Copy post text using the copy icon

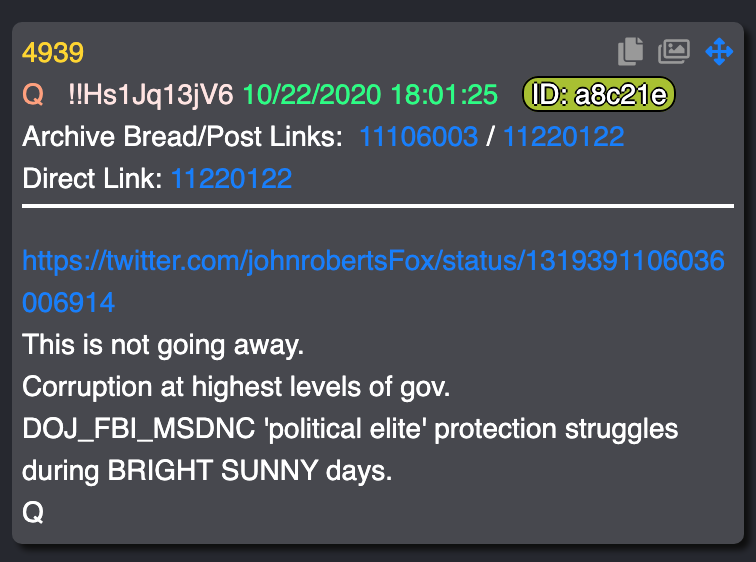[x=631, y=51]
